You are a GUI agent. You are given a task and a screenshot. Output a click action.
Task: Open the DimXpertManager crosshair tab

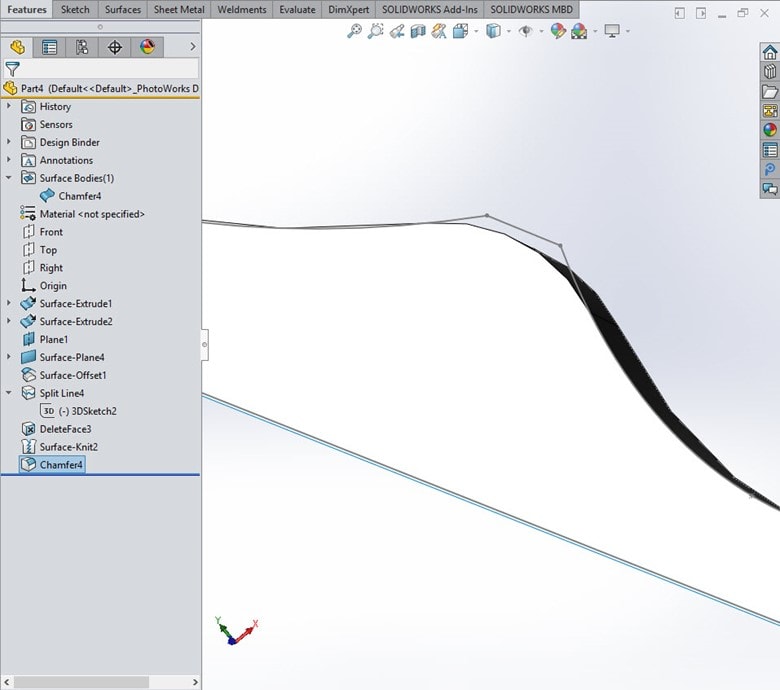[115, 47]
